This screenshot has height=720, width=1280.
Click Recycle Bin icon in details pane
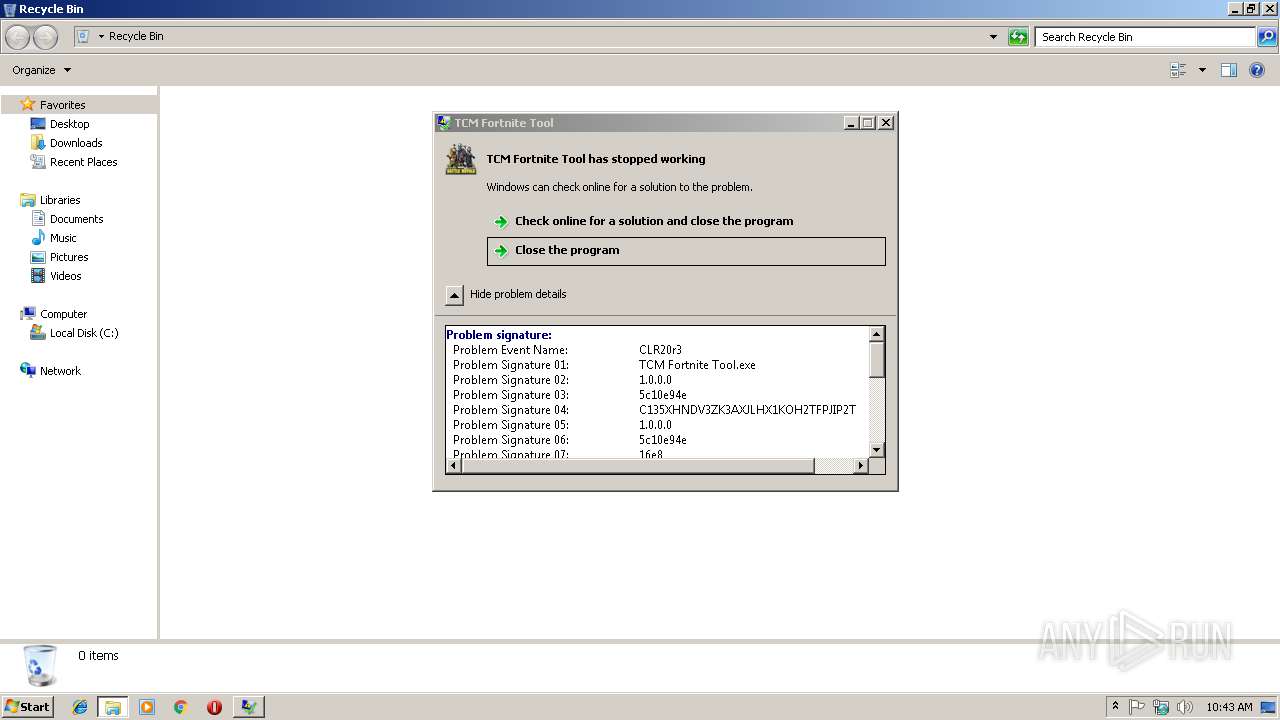40,665
